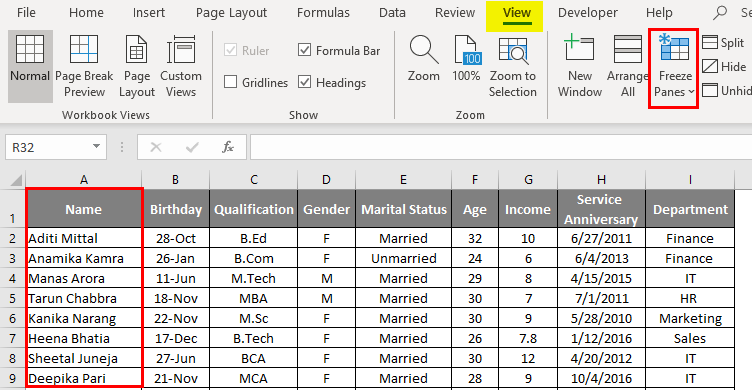Open the Review tab

(x=455, y=12)
